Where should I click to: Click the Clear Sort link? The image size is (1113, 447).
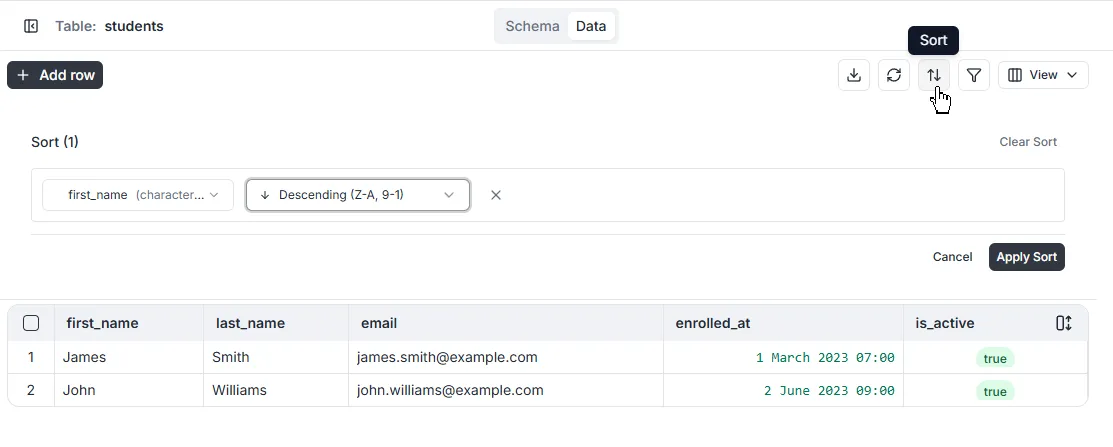(x=1028, y=142)
